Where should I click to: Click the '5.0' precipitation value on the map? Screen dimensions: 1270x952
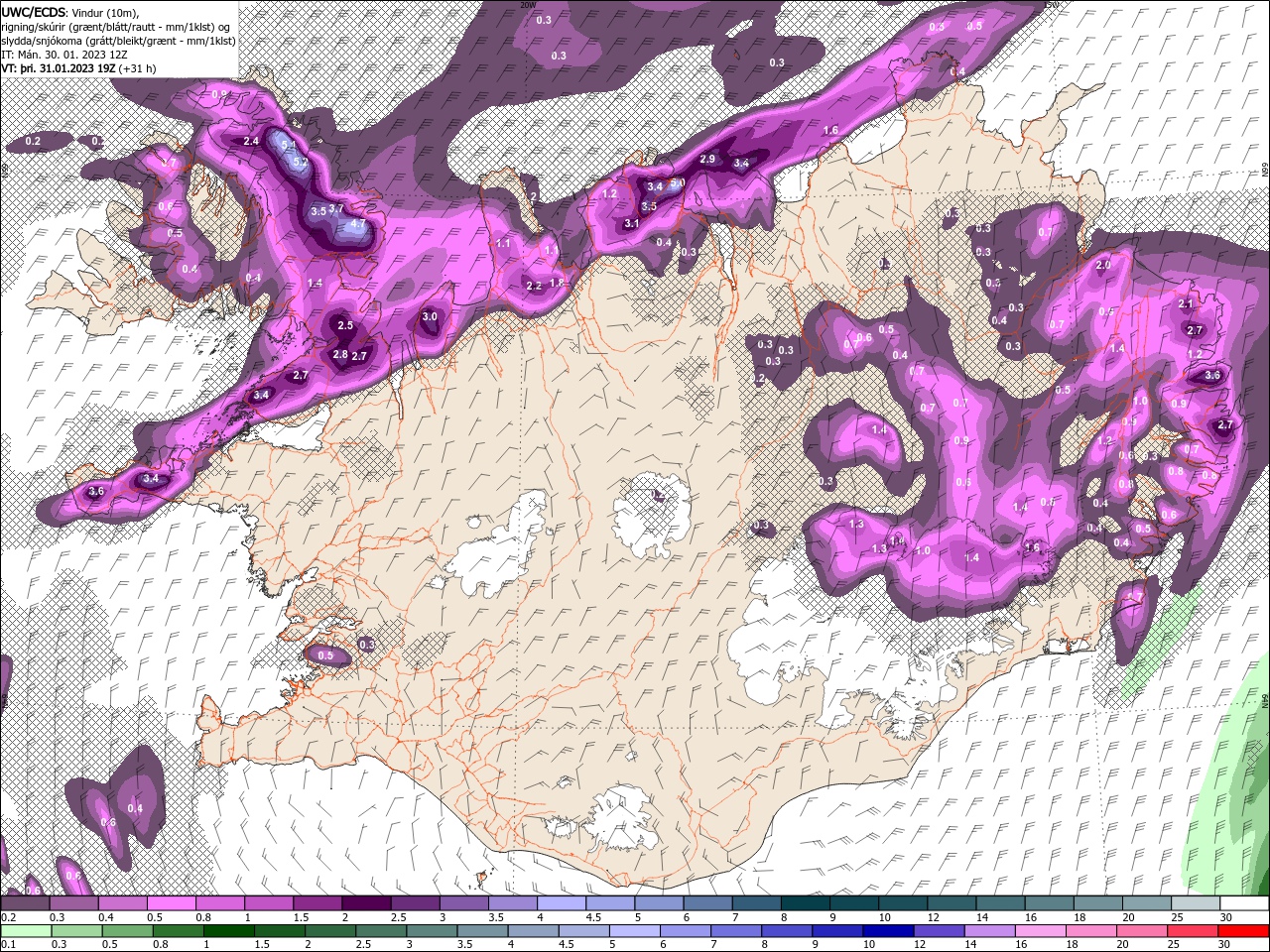tap(678, 183)
